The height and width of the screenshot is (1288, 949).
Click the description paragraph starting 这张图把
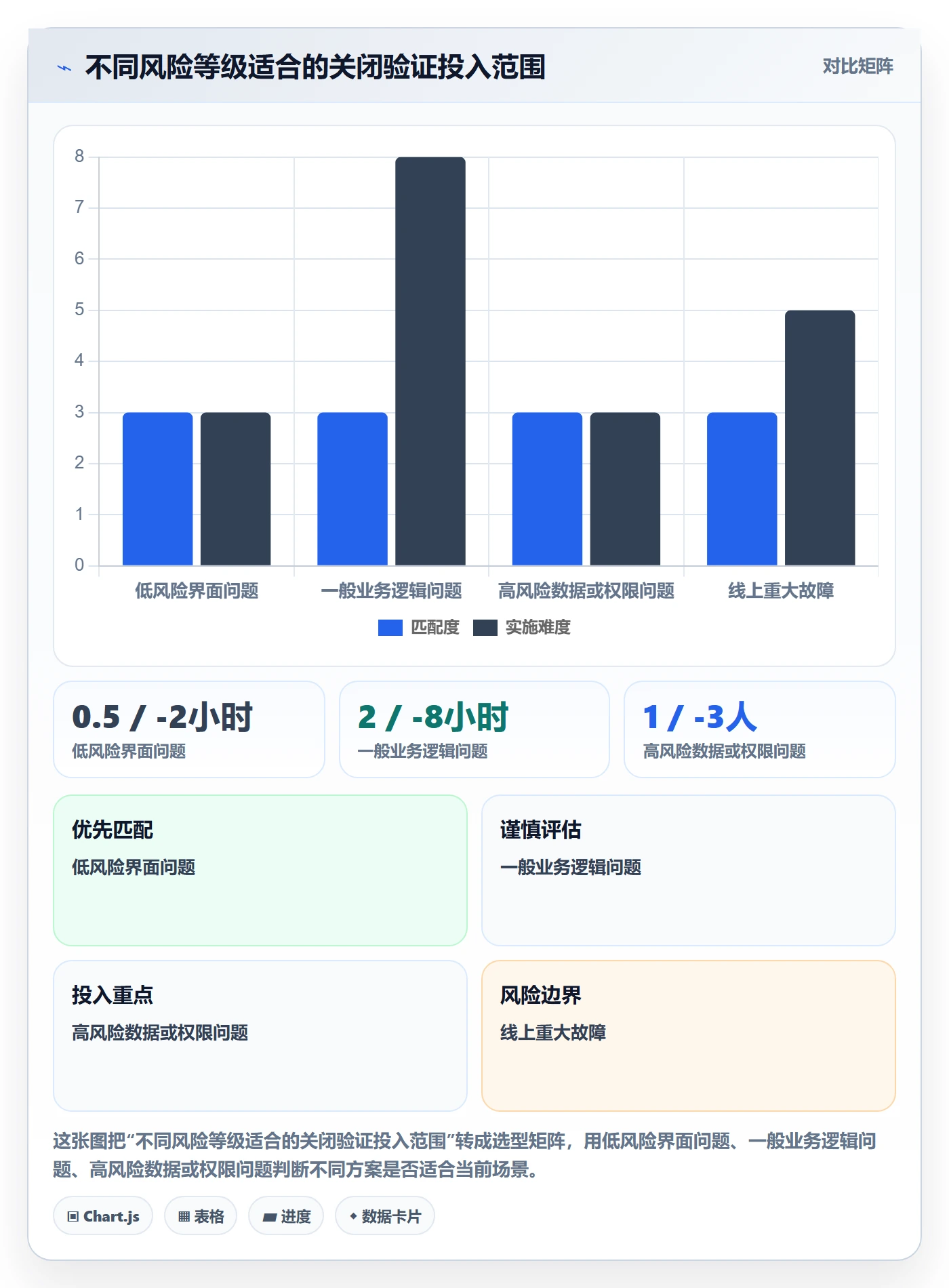[x=465, y=1155]
